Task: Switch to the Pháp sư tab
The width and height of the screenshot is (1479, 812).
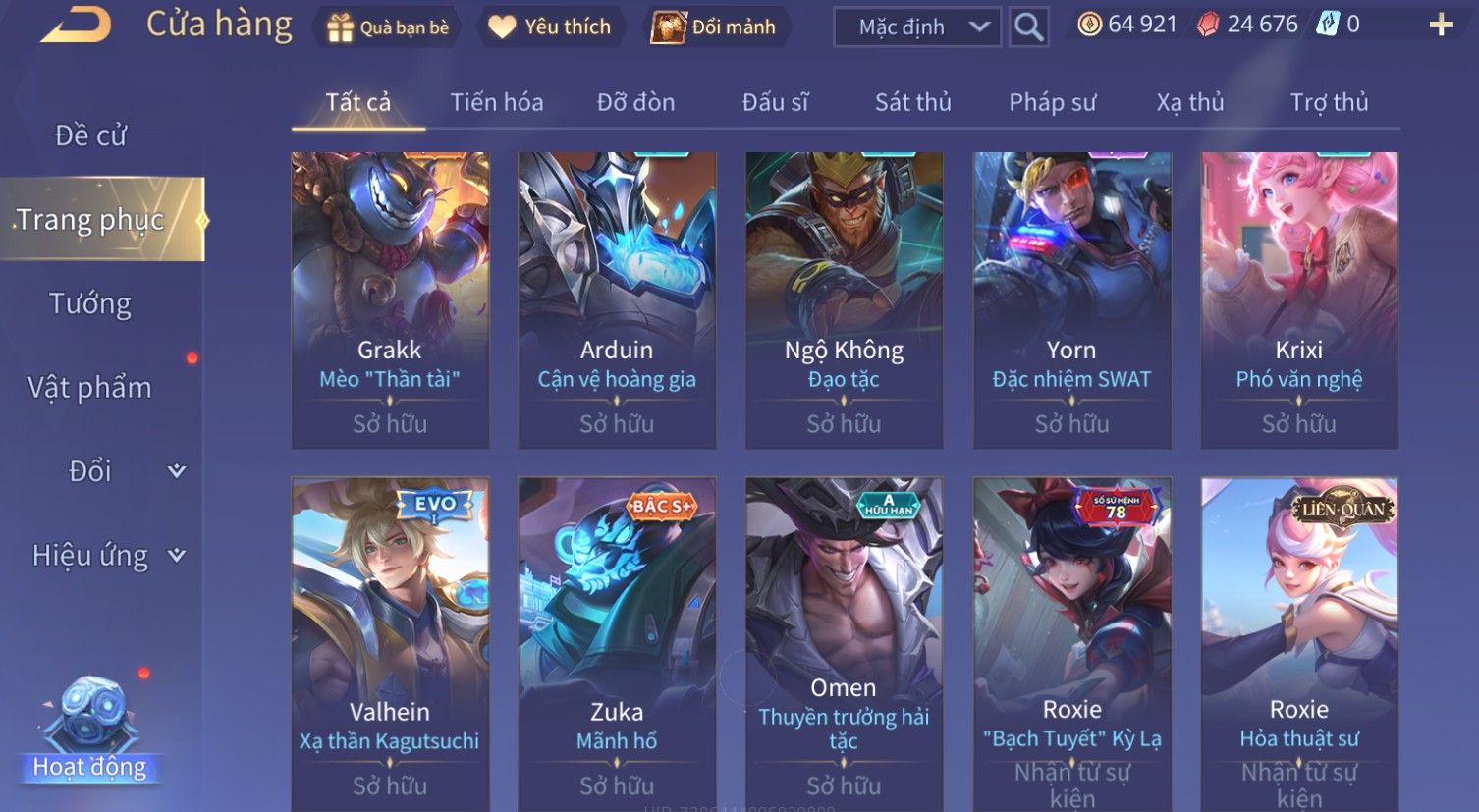Action: point(1052,102)
